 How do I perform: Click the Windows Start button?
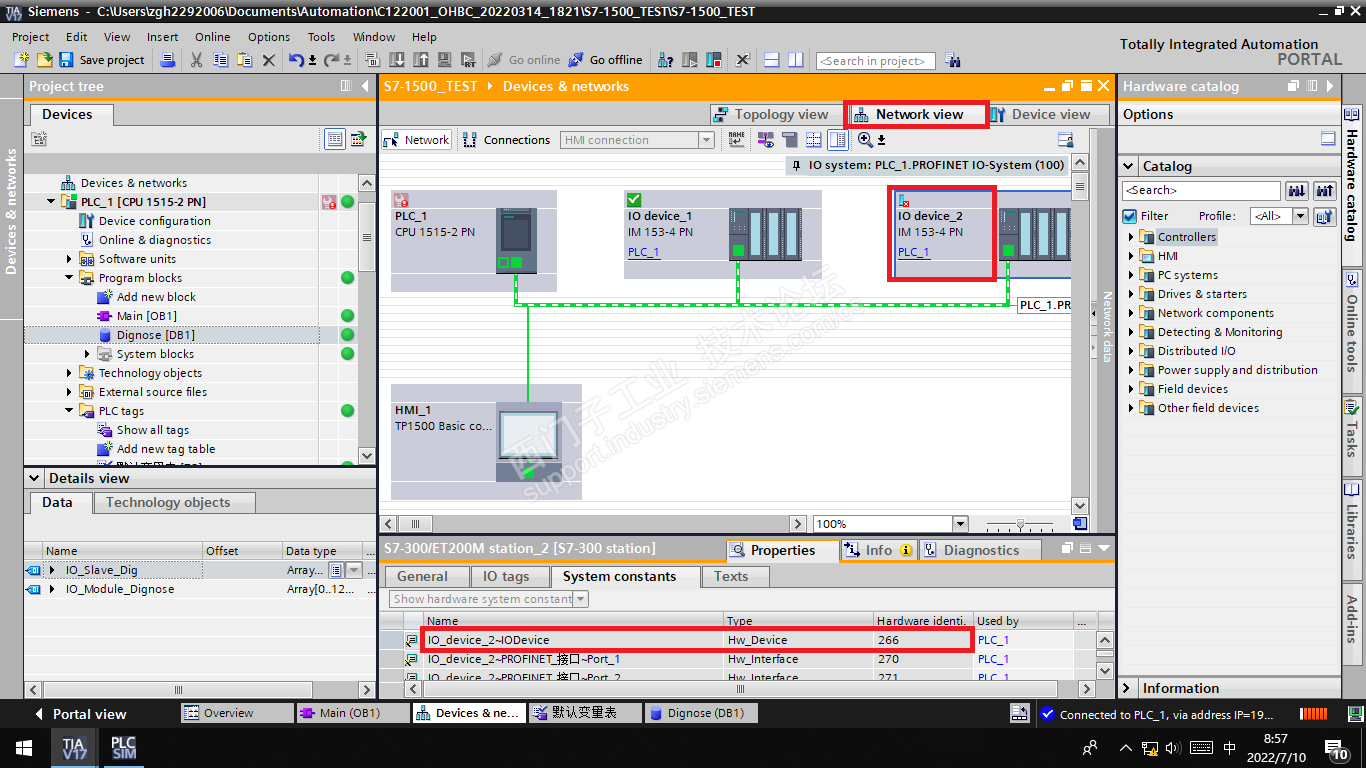click(24, 748)
